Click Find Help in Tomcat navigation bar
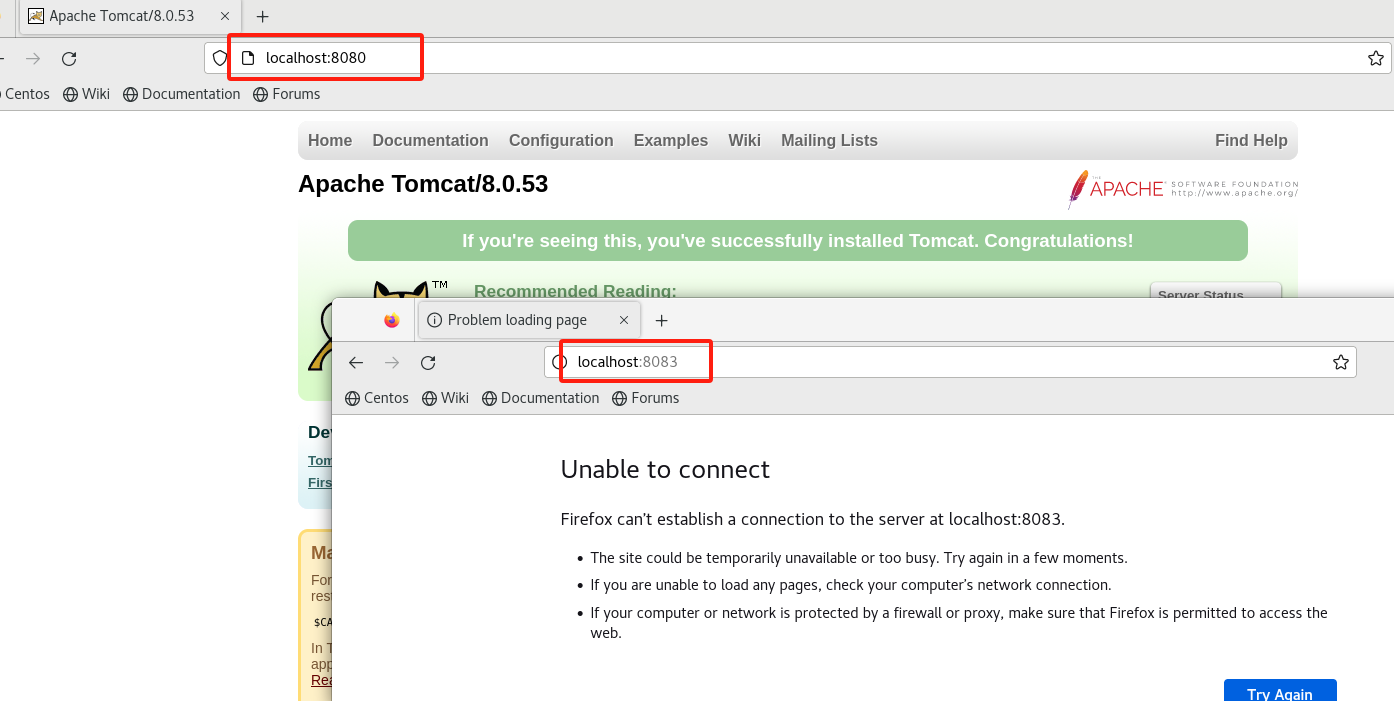Image resolution: width=1394 pixels, height=701 pixels. pyautogui.click(x=1251, y=141)
